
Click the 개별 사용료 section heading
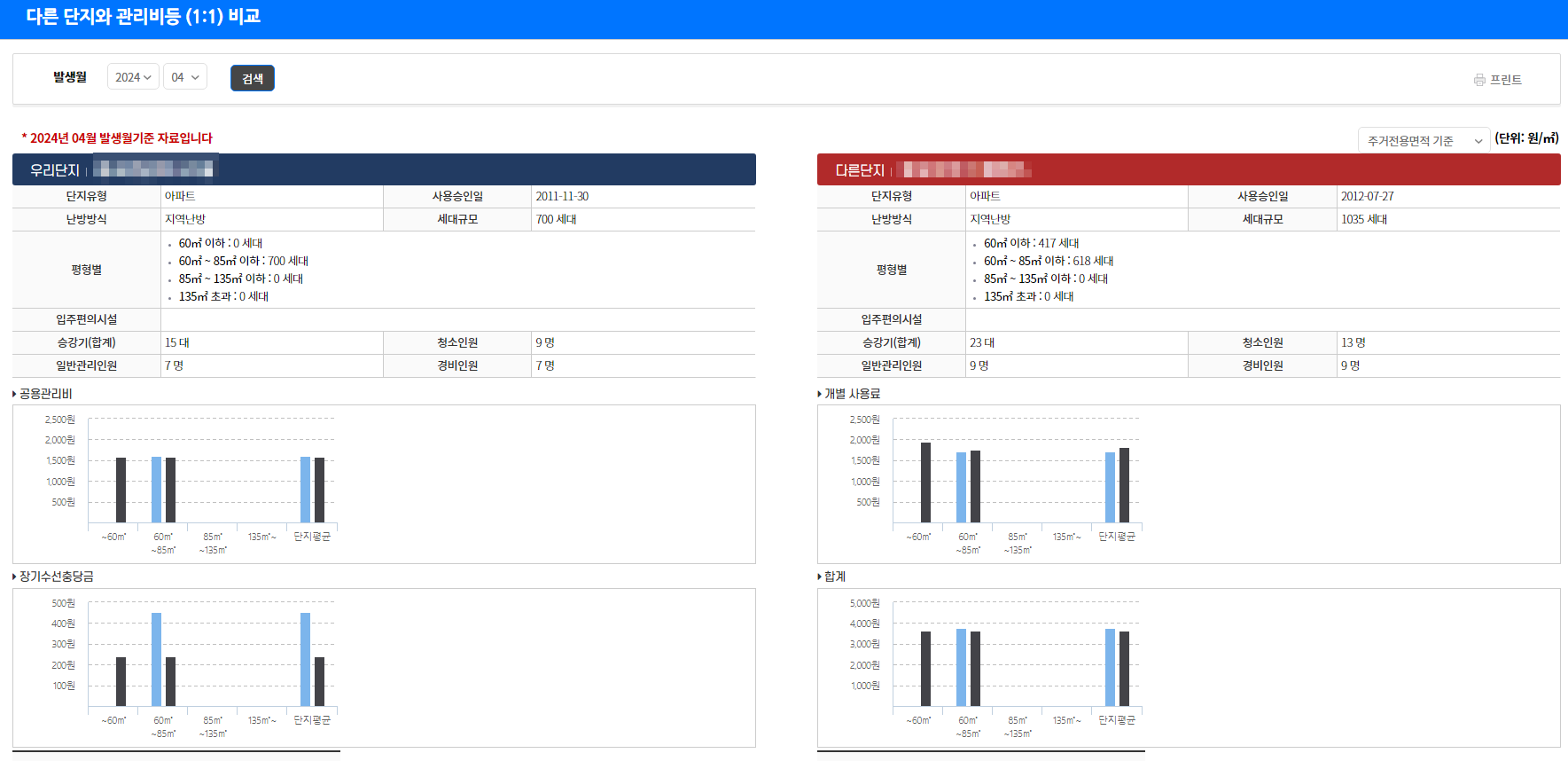coord(852,393)
